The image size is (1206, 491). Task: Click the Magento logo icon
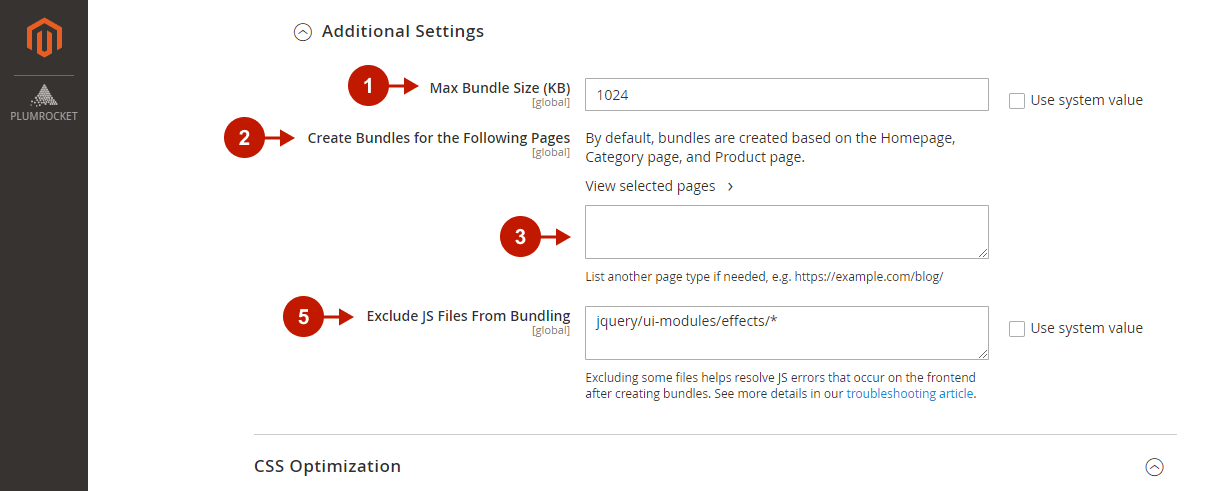pos(44,37)
